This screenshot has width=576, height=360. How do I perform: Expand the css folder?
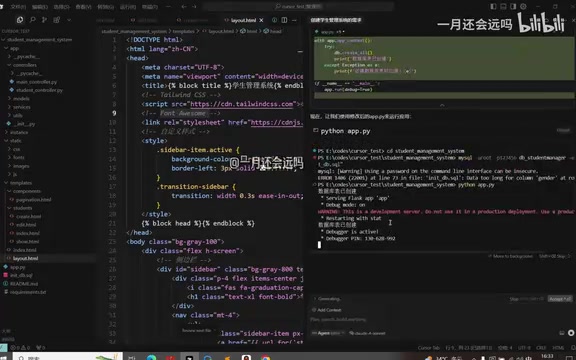pos(17,149)
